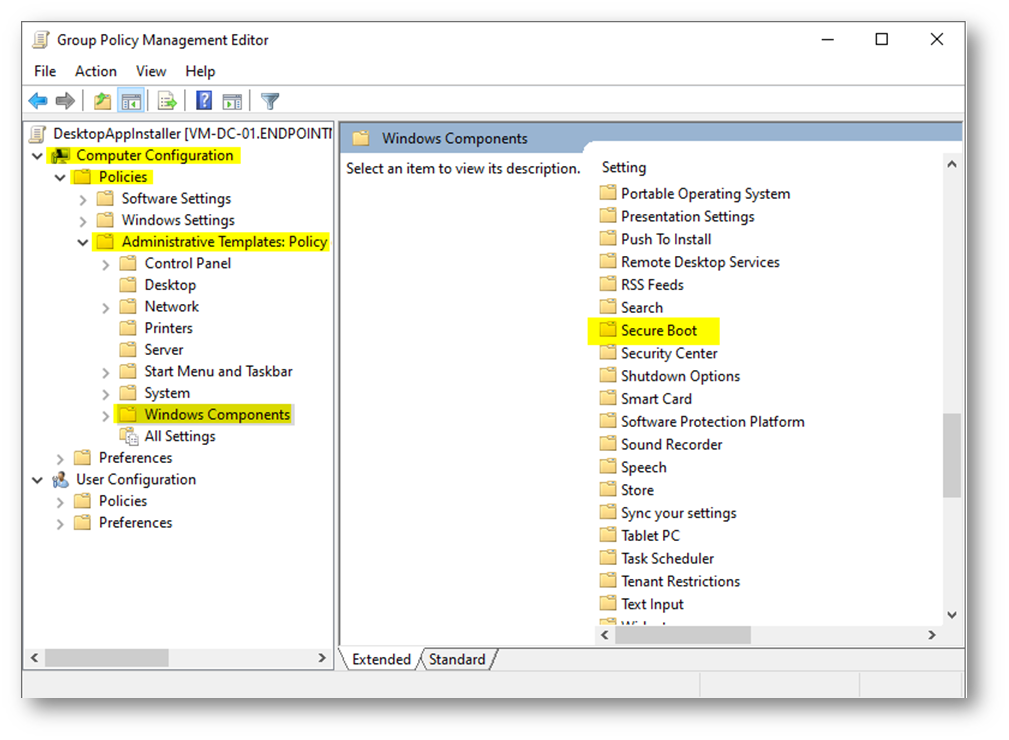Click the Forward arrow toolbar icon
The width and height of the screenshot is (1009, 740).
tap(65, 101)
